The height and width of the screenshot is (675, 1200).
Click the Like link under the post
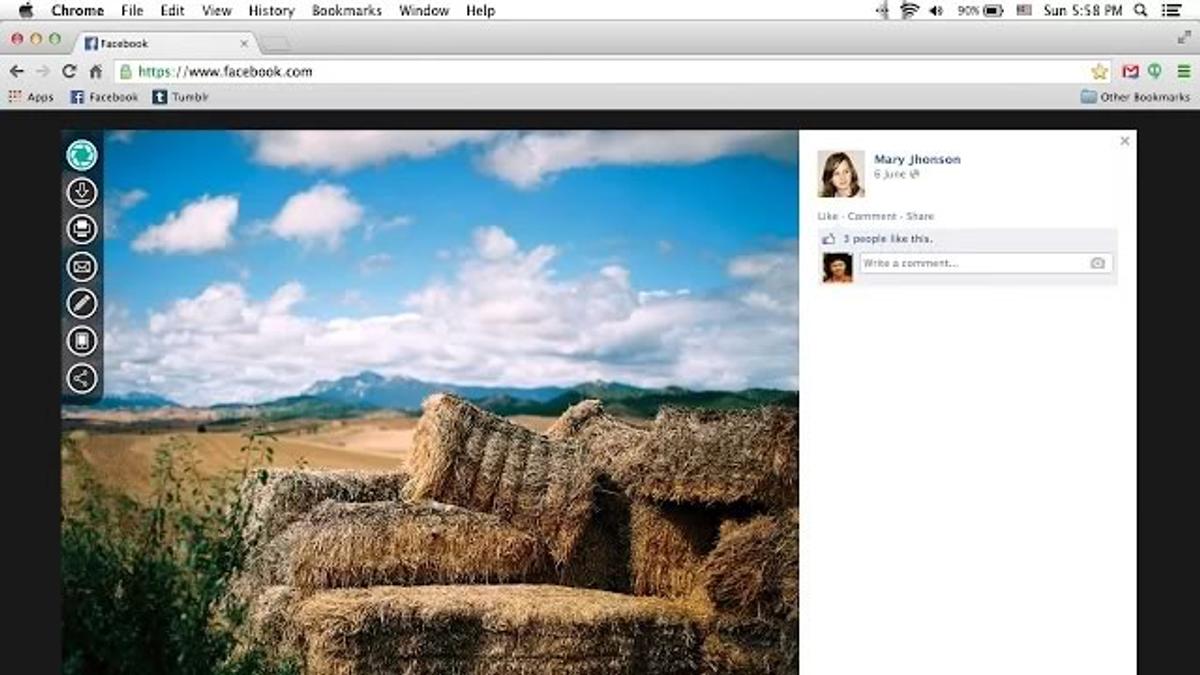pos(827,216)
